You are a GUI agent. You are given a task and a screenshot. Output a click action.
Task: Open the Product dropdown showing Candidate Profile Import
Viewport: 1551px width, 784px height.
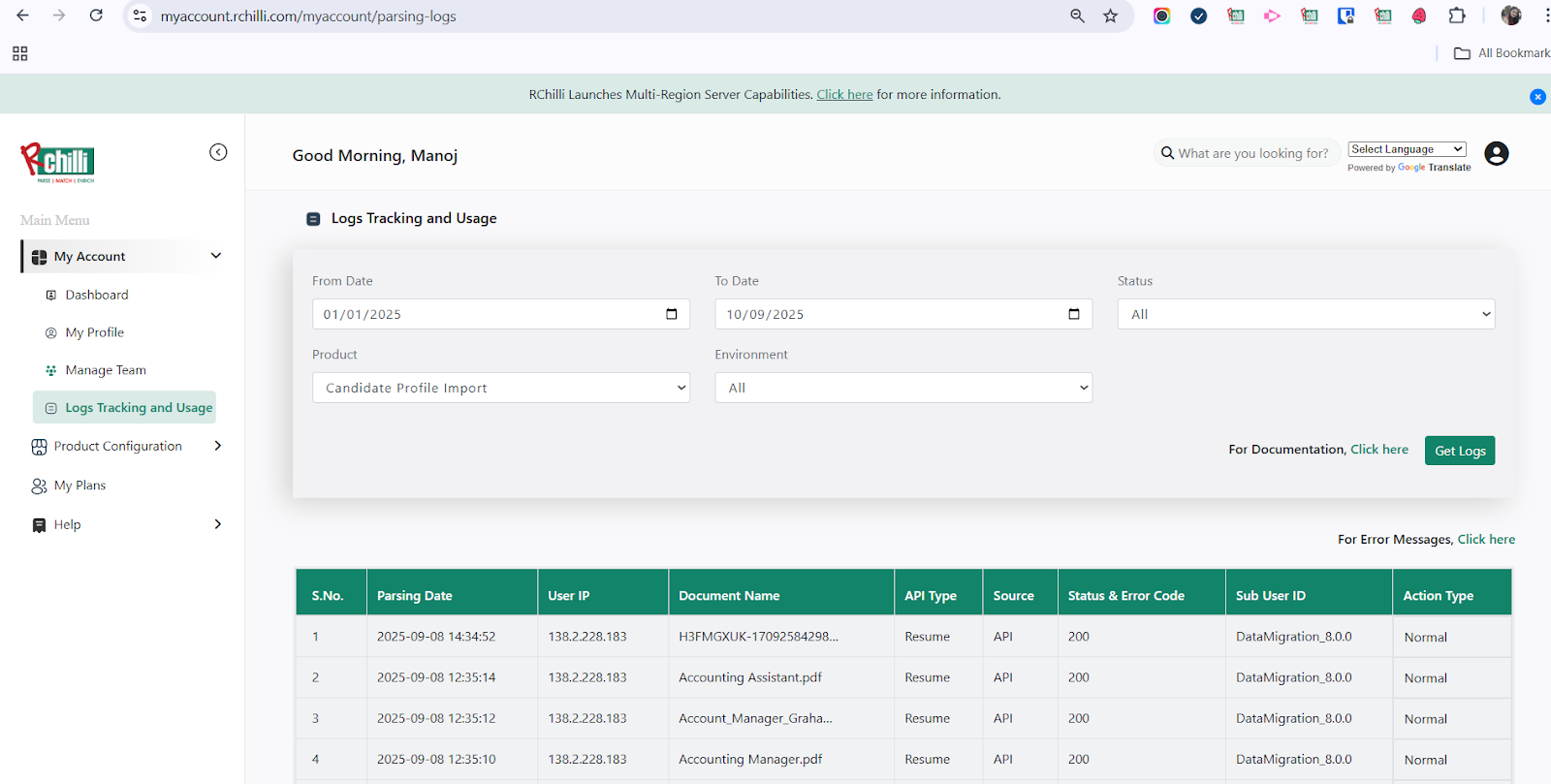click(x=500, y=388)
